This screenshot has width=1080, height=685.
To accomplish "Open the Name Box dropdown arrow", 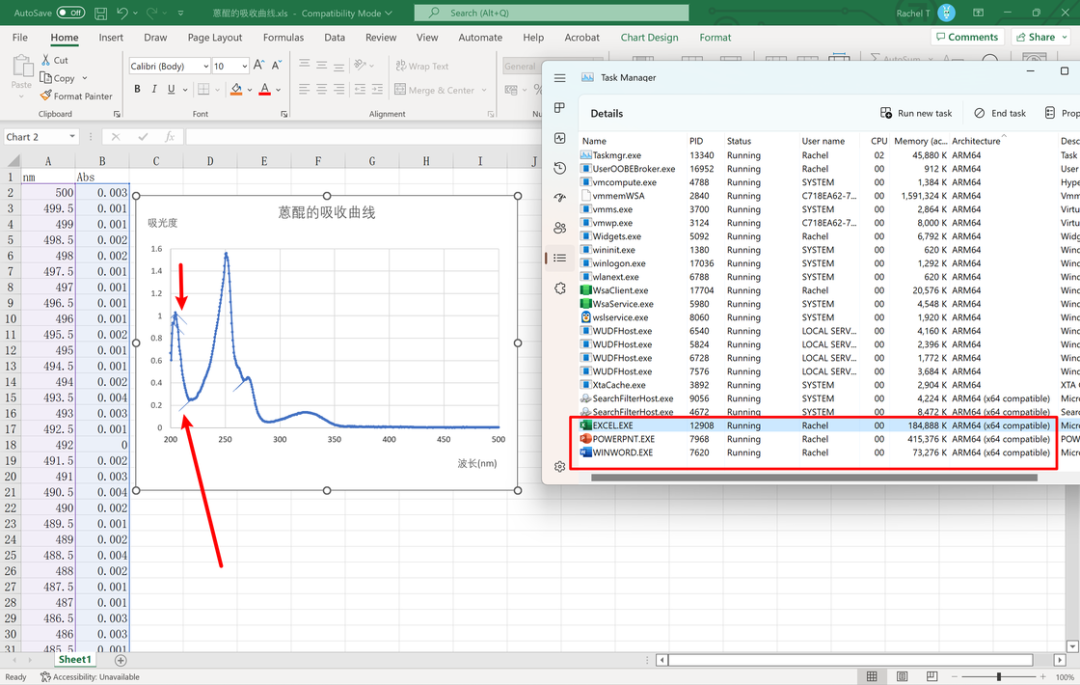I will tap(72, 137).
